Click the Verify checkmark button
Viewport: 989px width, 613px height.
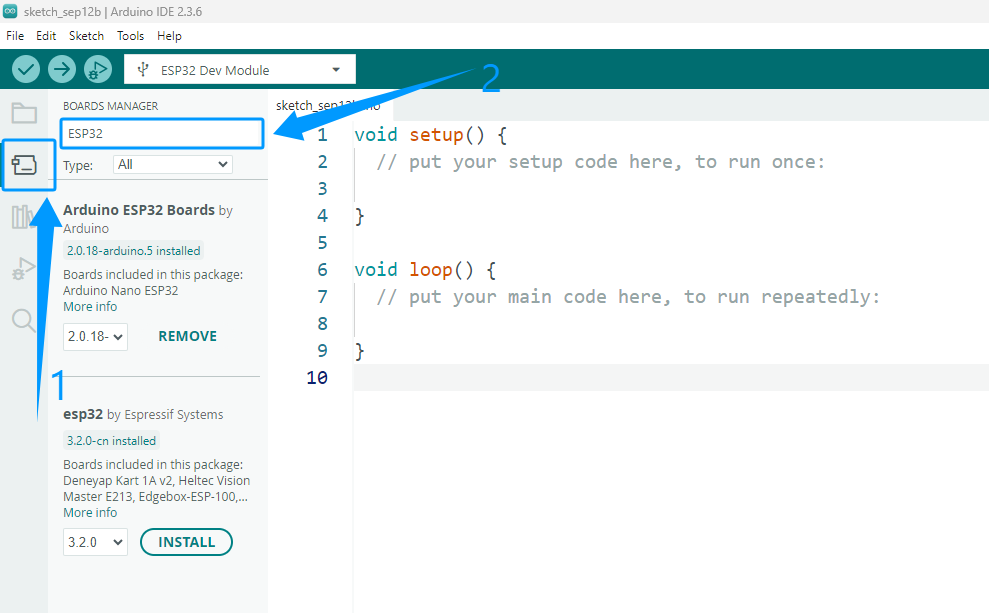[26, 69]
